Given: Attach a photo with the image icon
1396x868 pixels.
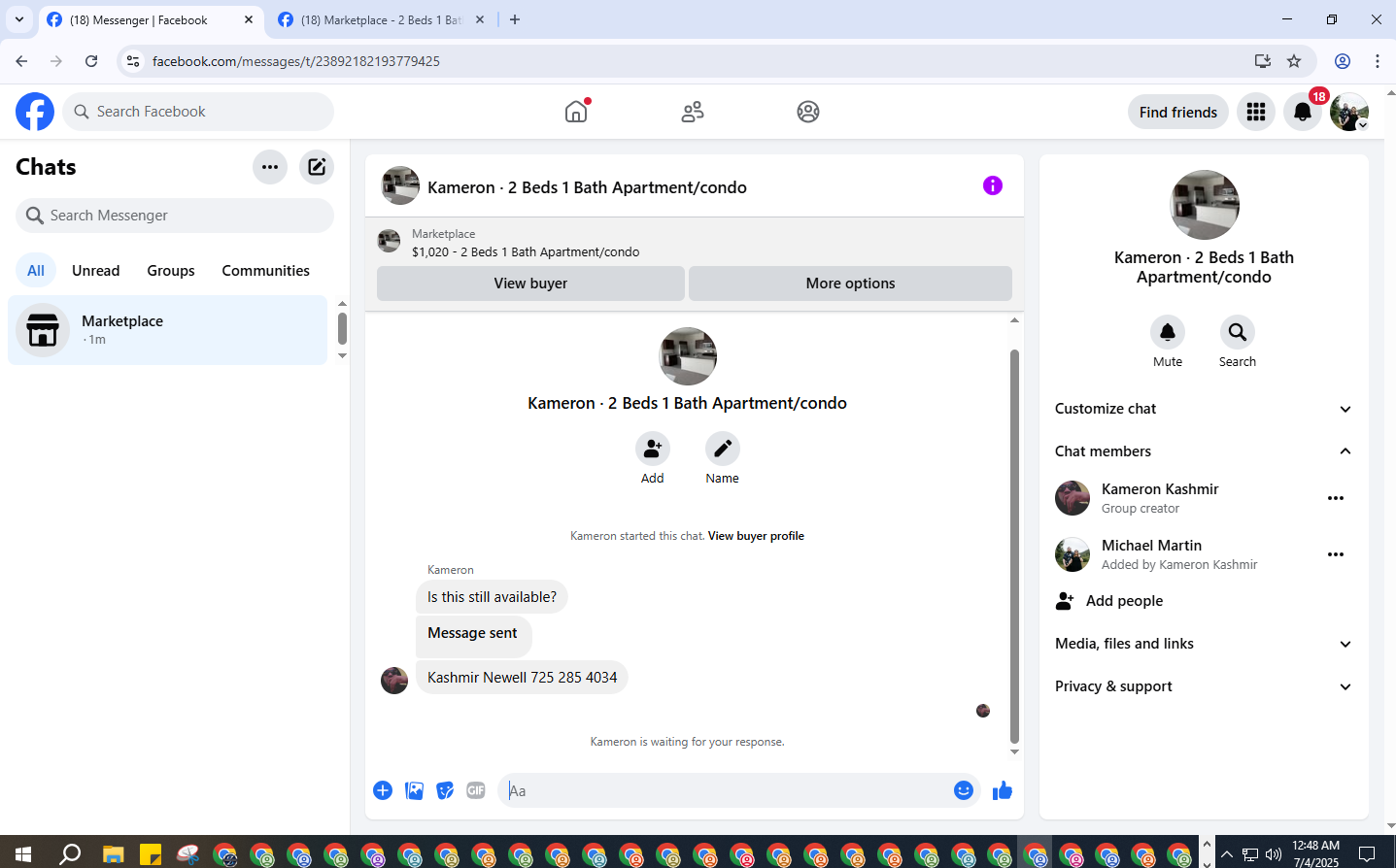Looking at the screenshot, I should click(415, 790).
